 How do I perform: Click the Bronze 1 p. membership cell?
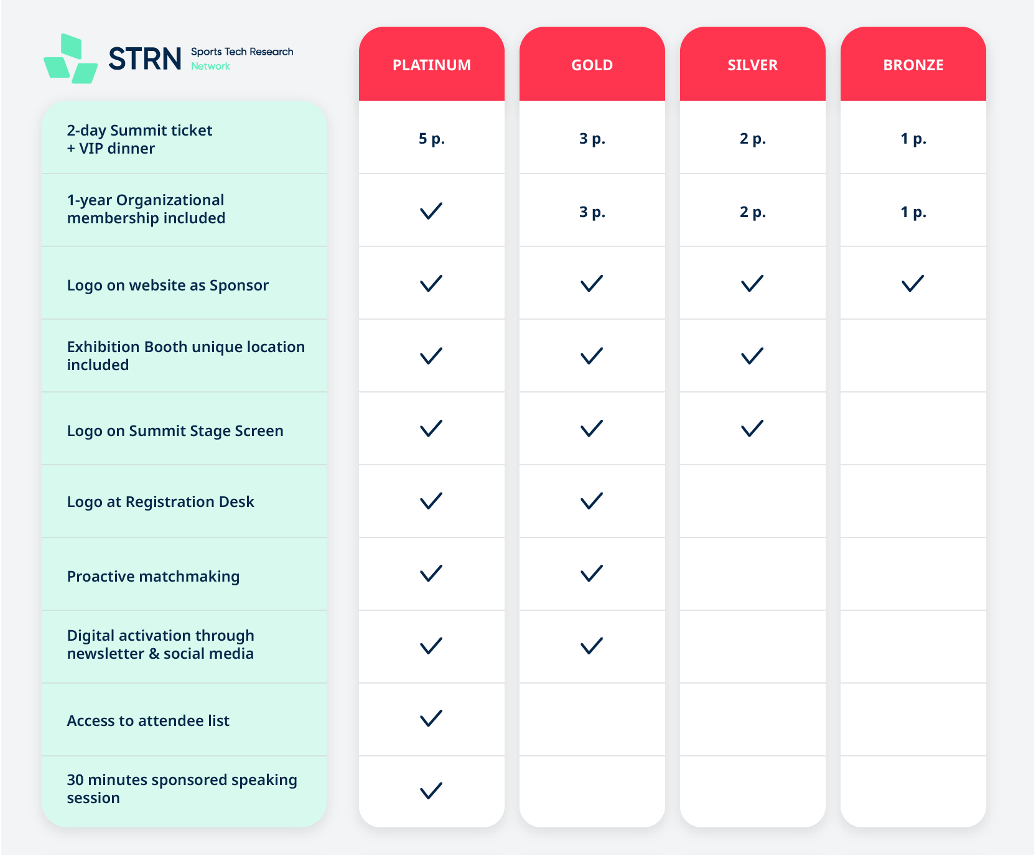[913, 212]
